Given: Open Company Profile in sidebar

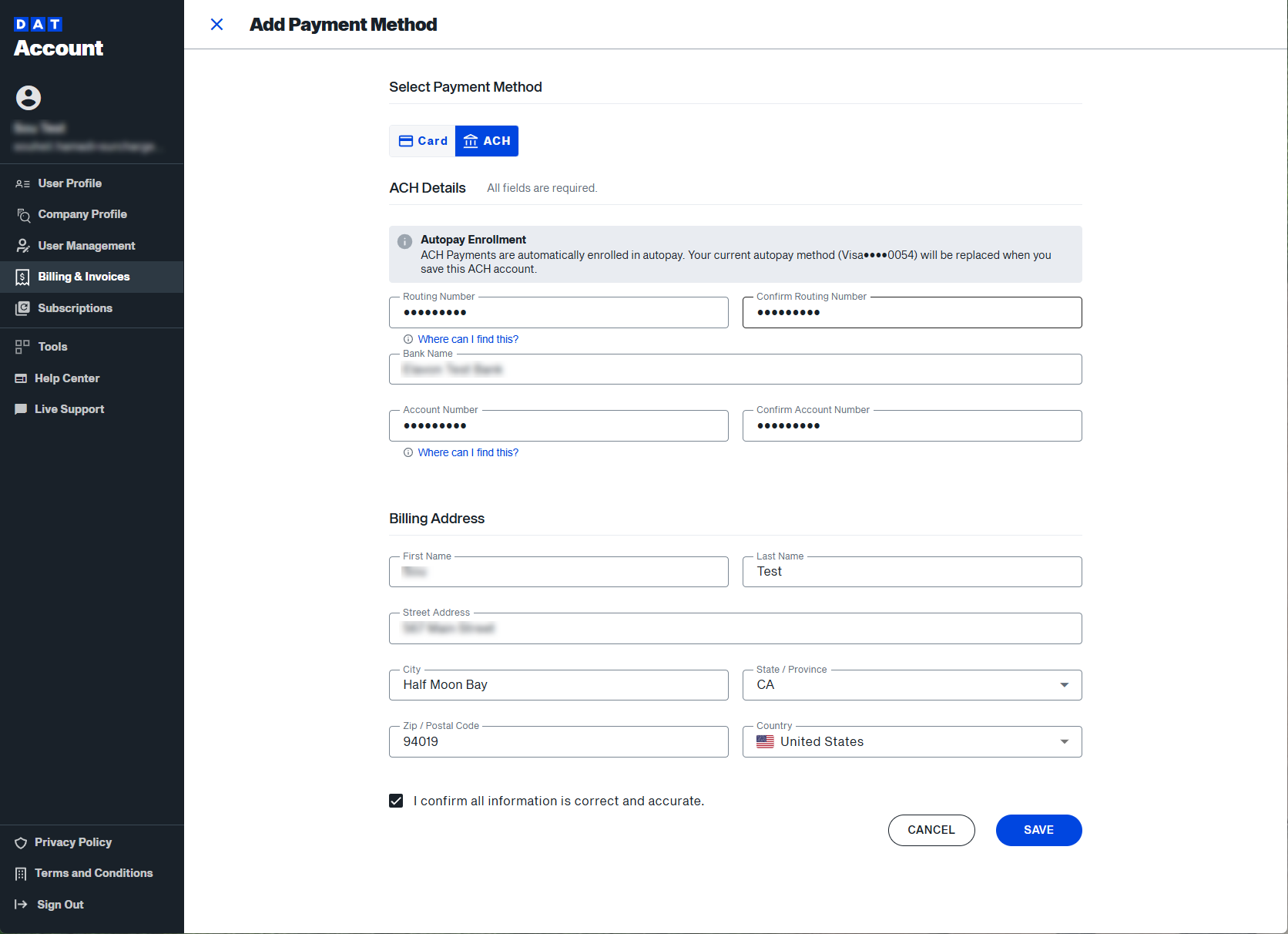Looking at the screenshot, I should coord(92,214).
